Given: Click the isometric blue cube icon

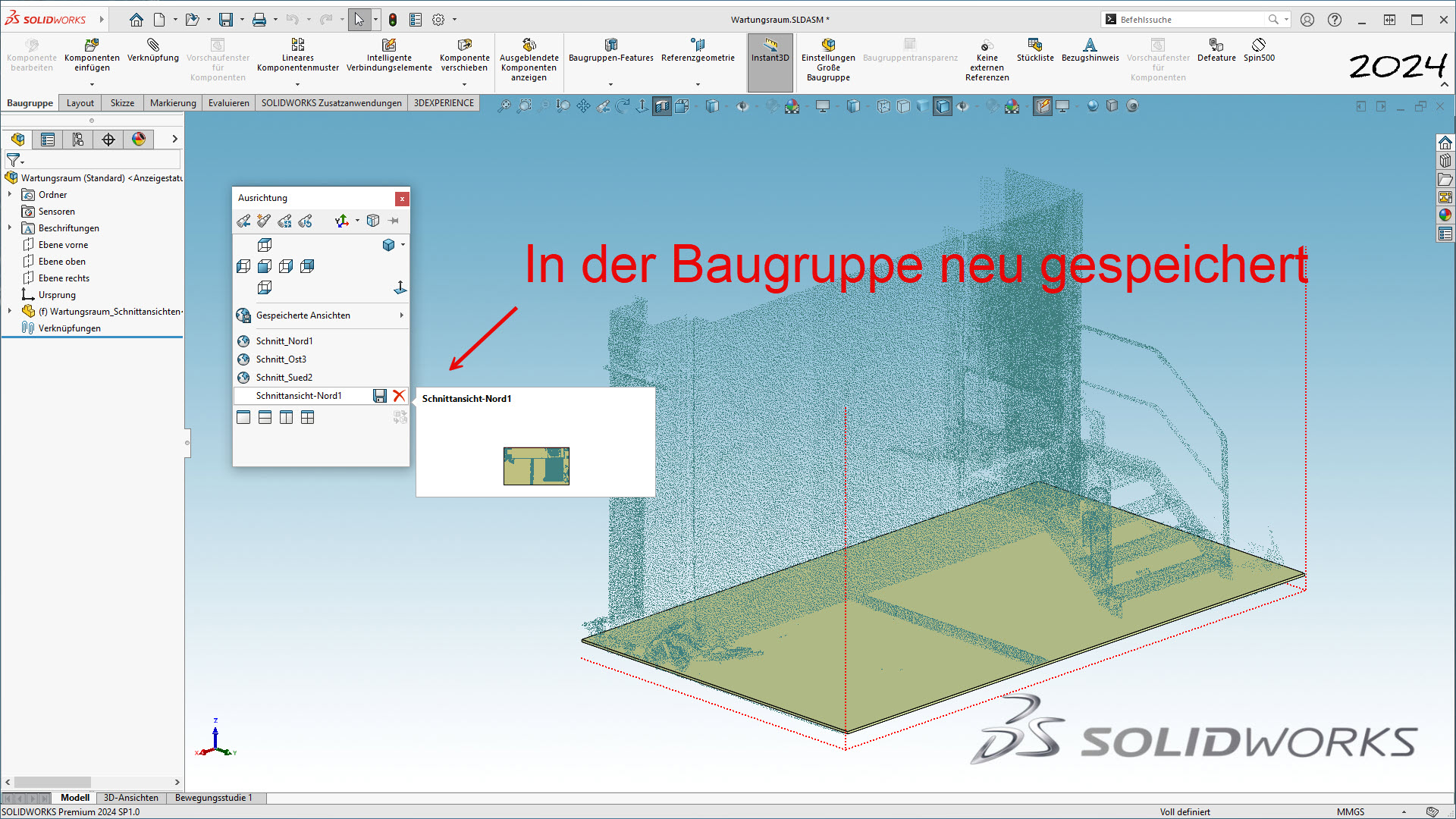Looking at the screenshot, I should 388,245.
